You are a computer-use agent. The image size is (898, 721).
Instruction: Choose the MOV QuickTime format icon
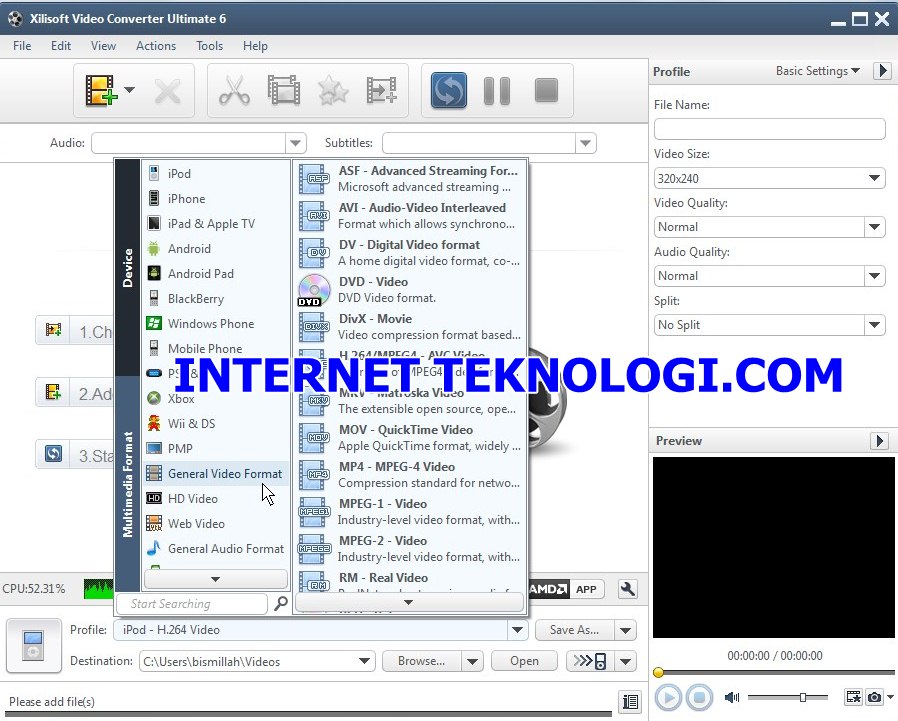point(314,438)
